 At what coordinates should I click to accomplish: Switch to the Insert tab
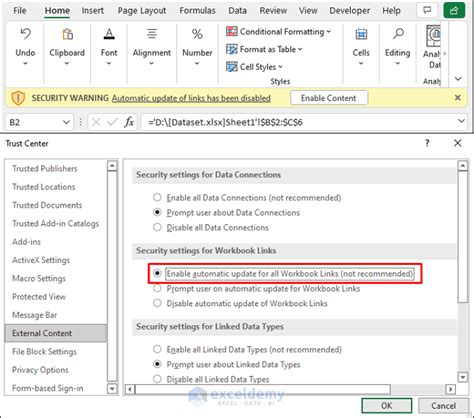click(x=93, y=11)
